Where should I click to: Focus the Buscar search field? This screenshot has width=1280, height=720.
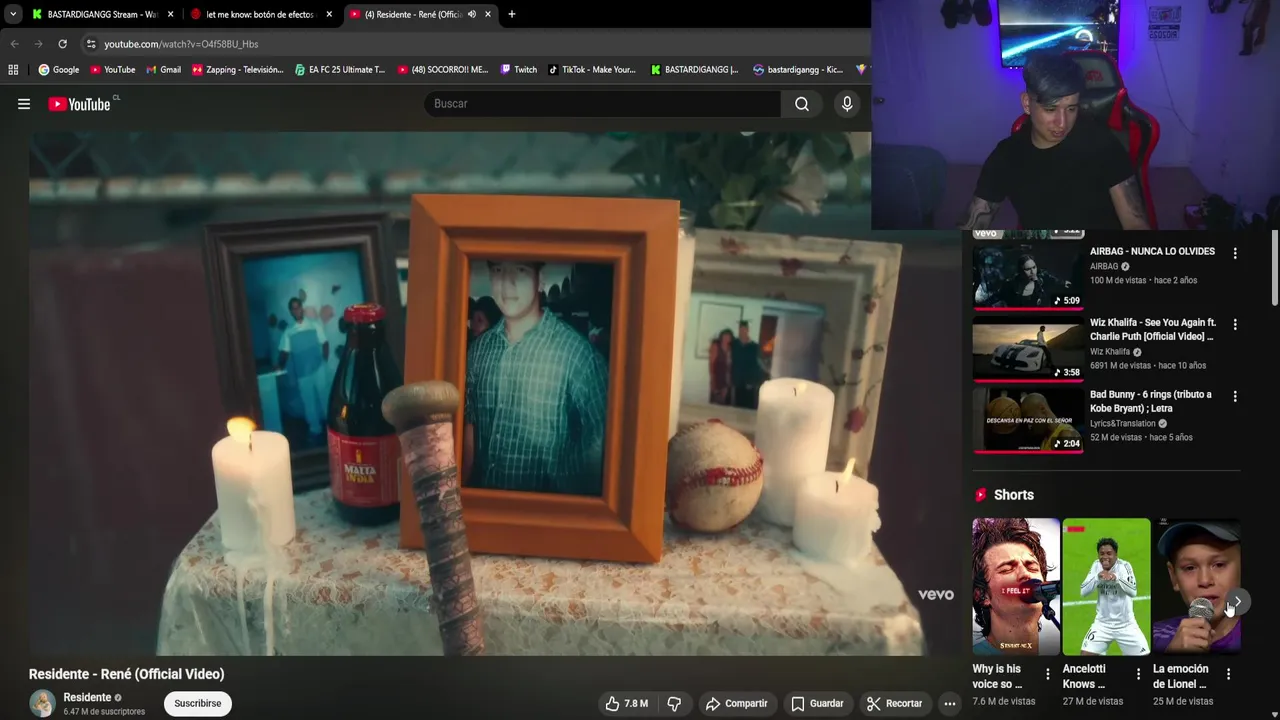[x=602, y=104]
